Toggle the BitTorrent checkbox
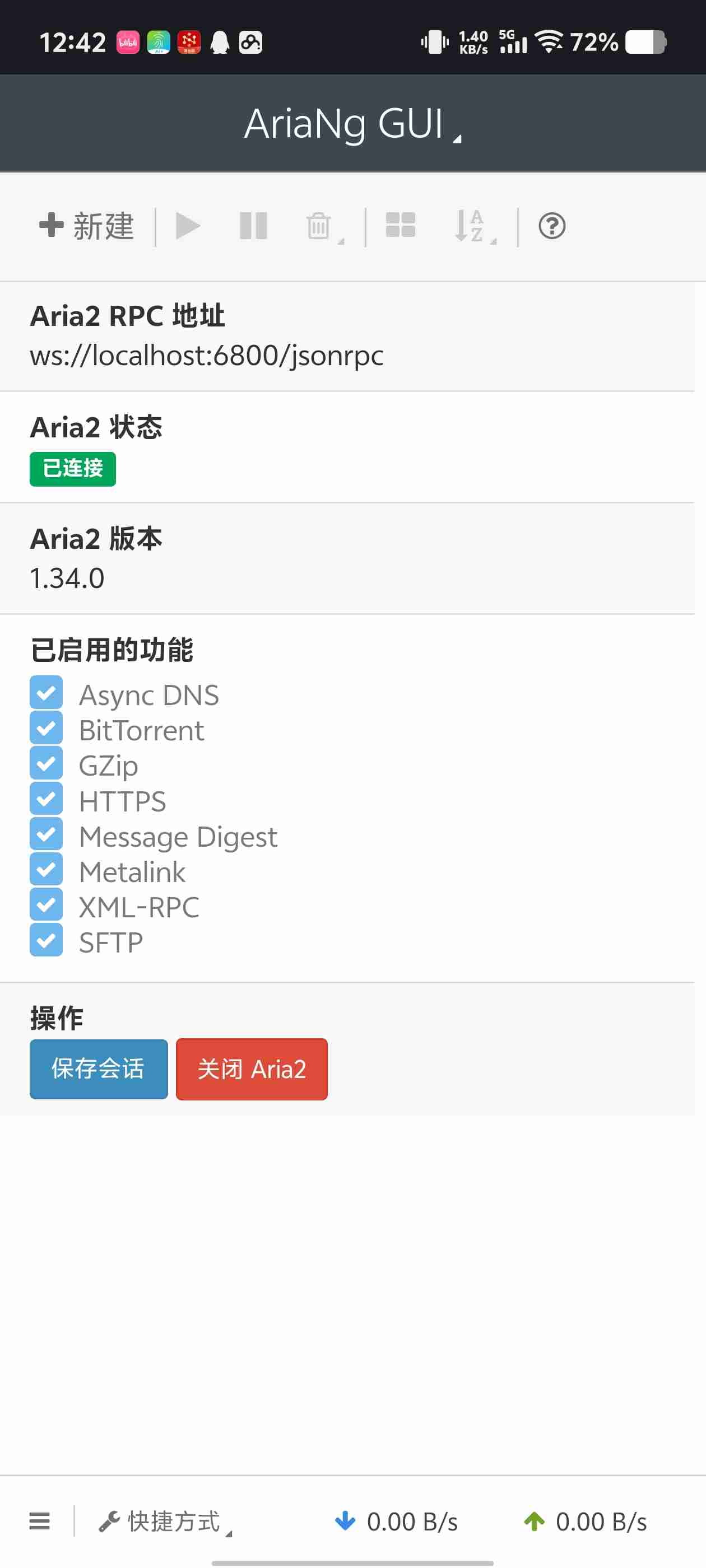This screenshot has width=706, height=1568. pyautogui.click(x=47, y=728)
